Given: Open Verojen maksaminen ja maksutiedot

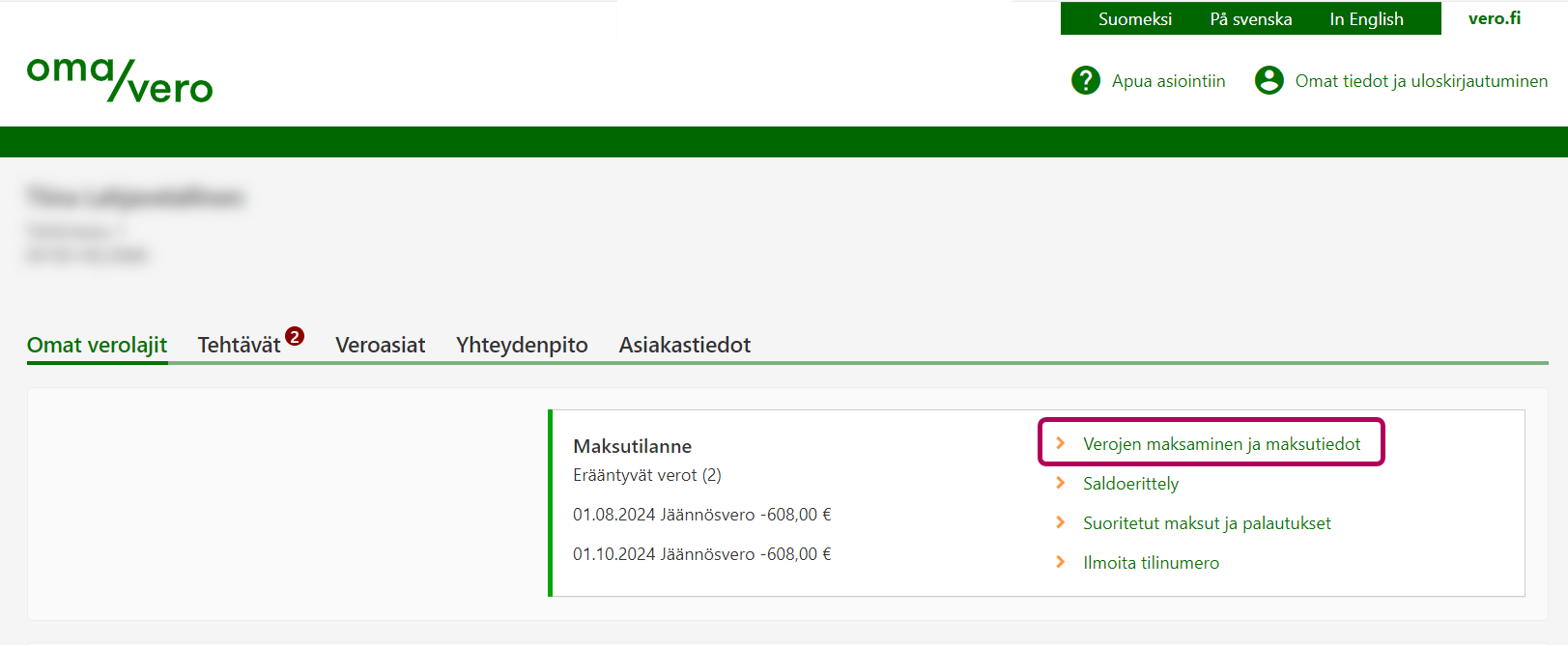Looking at the screenshot, I should [1221, 443].
